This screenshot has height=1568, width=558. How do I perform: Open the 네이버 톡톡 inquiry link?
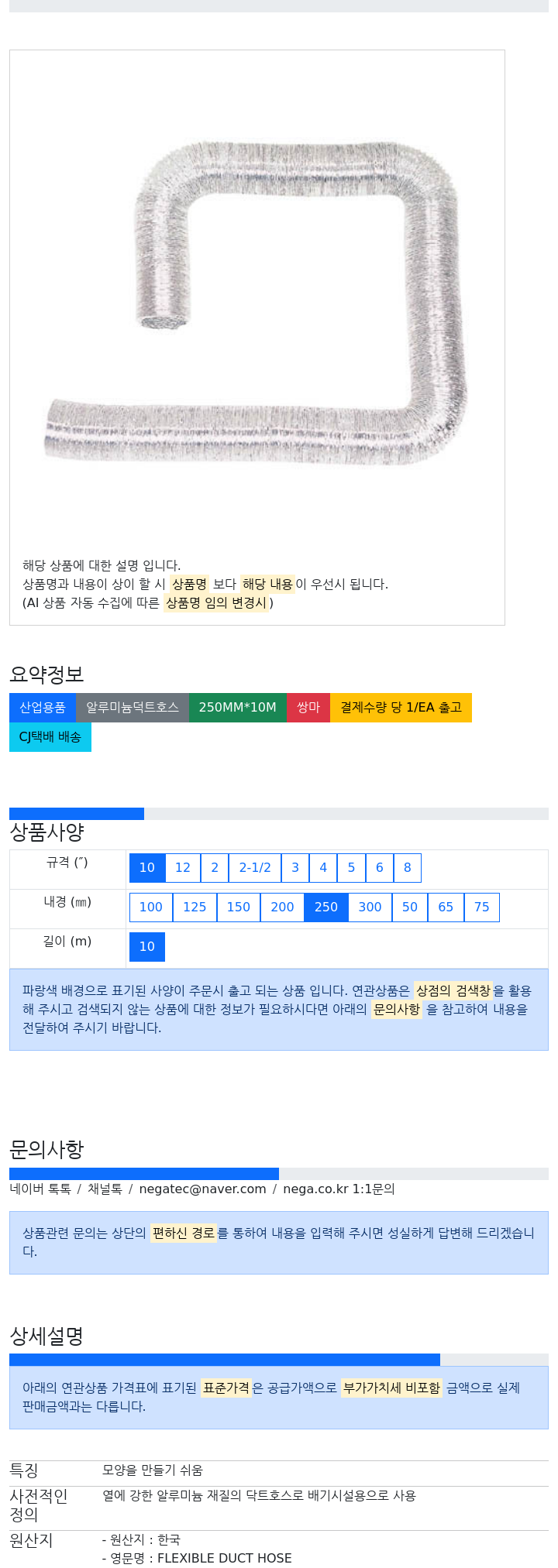[40, 1189]
